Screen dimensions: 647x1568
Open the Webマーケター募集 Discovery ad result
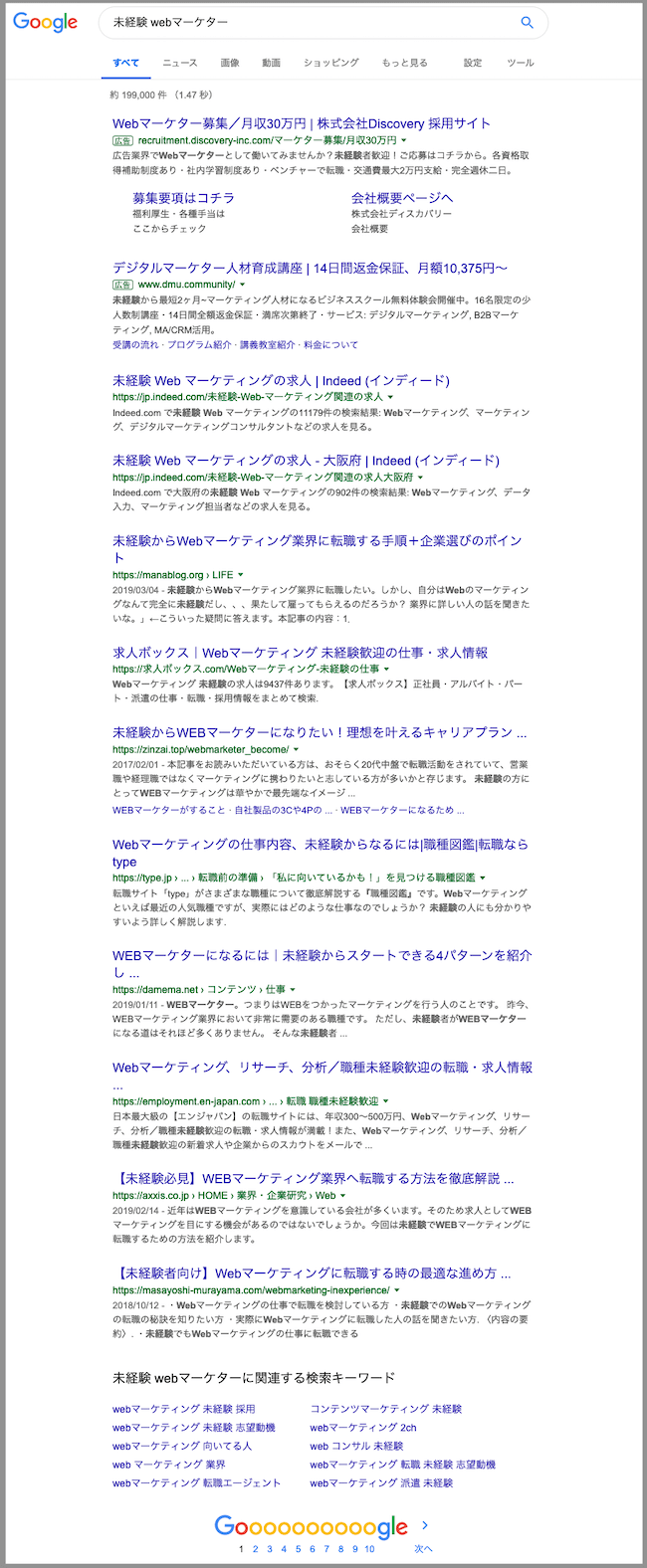pyautogui.click(x=302, y=123)
